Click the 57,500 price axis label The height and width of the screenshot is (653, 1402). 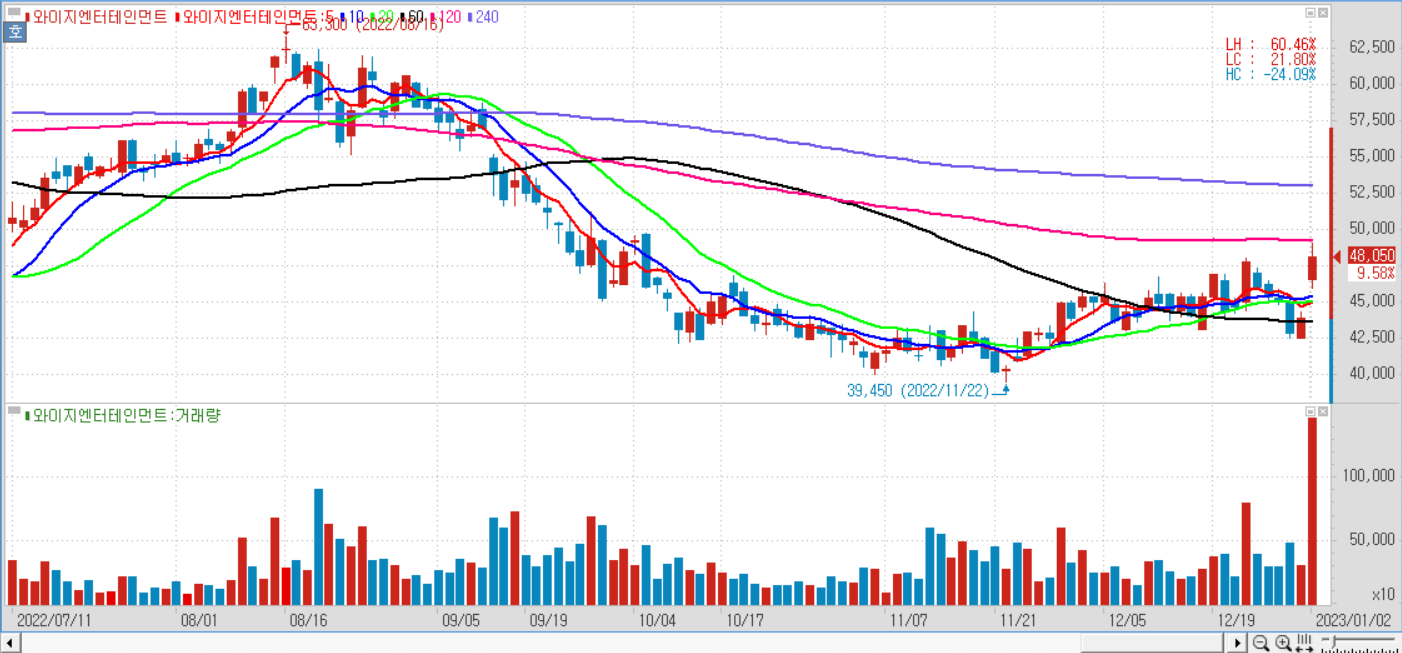click(x=1372, y=120)
